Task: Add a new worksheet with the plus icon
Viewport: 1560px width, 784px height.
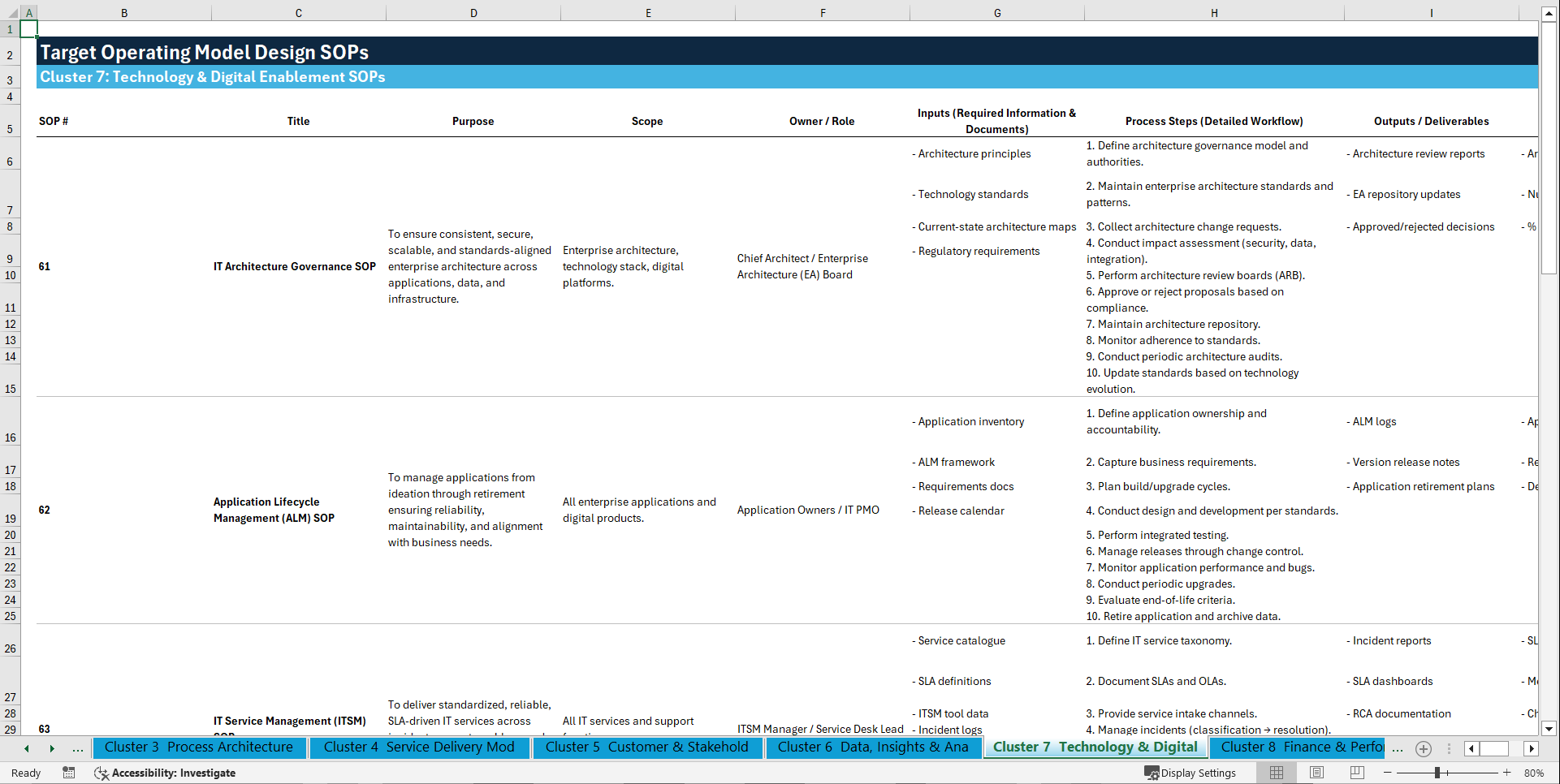Action: 1423,748
